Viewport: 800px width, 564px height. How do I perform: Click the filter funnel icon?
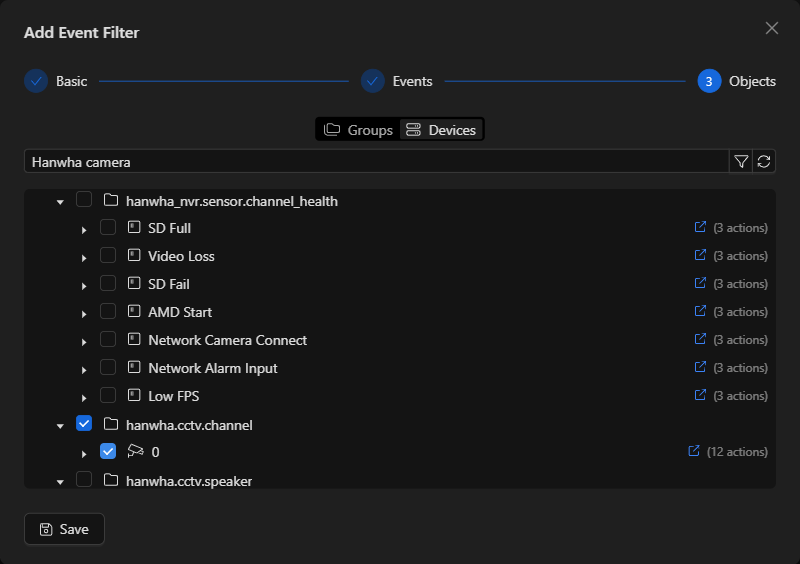pos(741,162)
